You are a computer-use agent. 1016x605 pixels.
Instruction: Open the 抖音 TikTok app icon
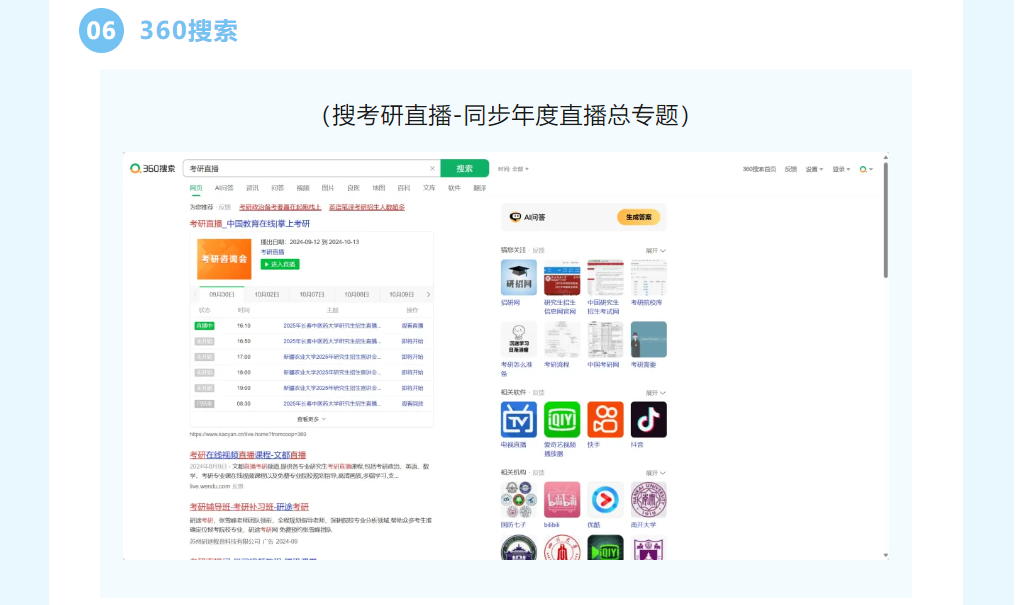[x=649, y=420]
